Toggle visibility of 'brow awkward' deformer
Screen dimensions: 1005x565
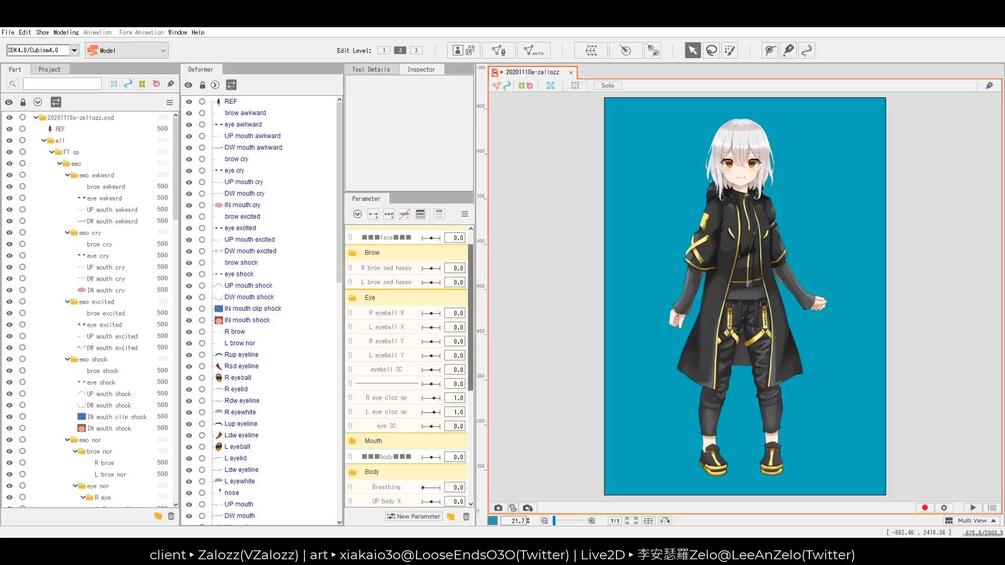[188, 113]
